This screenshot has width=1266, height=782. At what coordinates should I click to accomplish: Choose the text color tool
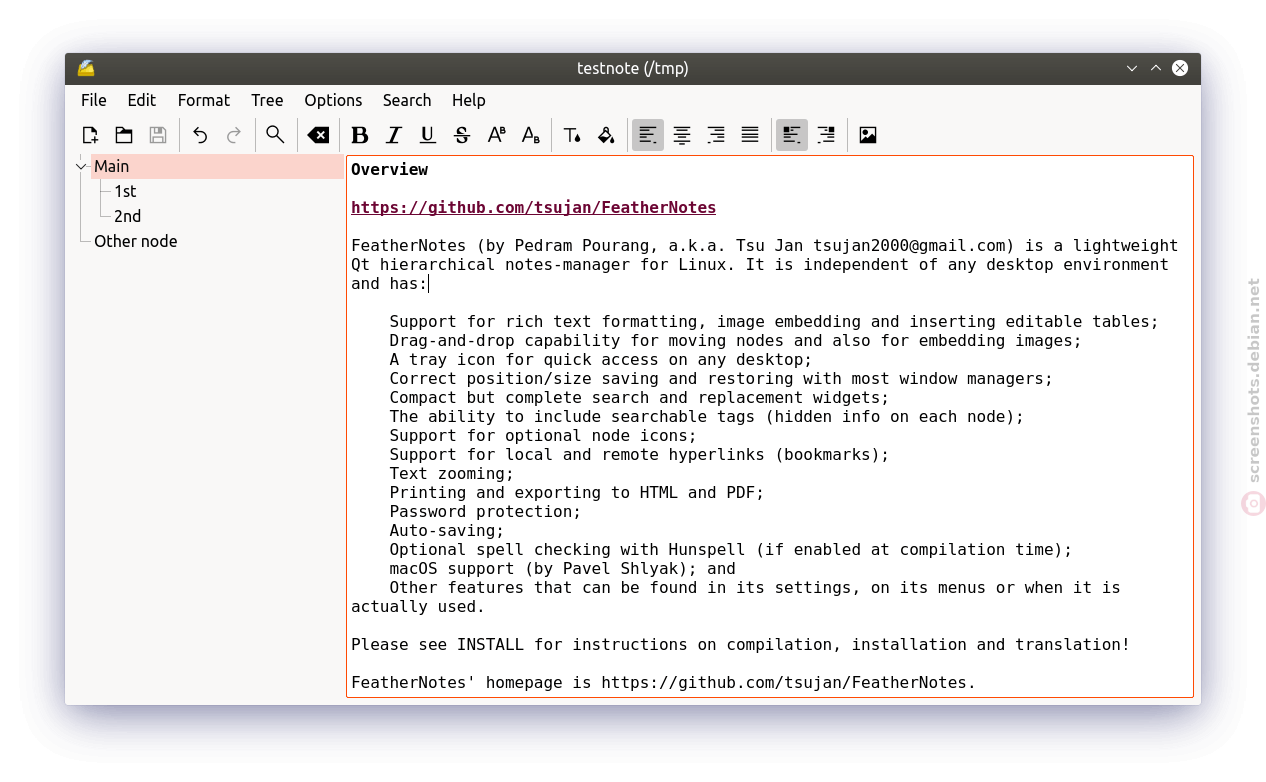(572, 135)
